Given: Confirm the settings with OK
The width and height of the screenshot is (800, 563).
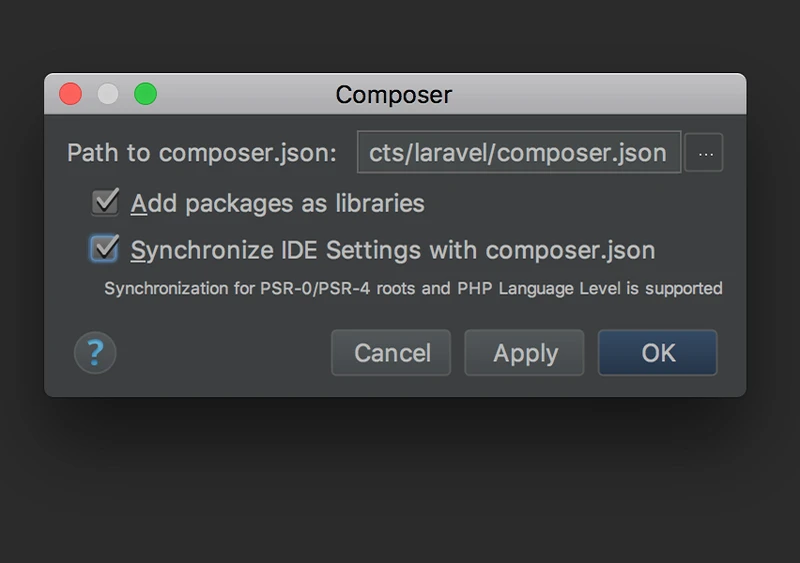Looking at the screenshot, I should tap(658, 353).
